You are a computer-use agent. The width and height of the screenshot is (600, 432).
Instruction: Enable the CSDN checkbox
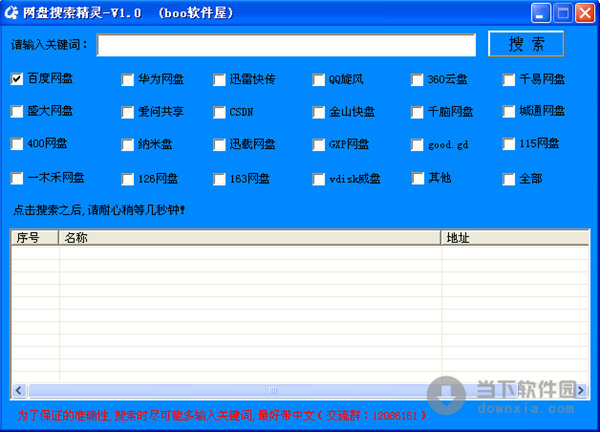[x=219, y=112]
